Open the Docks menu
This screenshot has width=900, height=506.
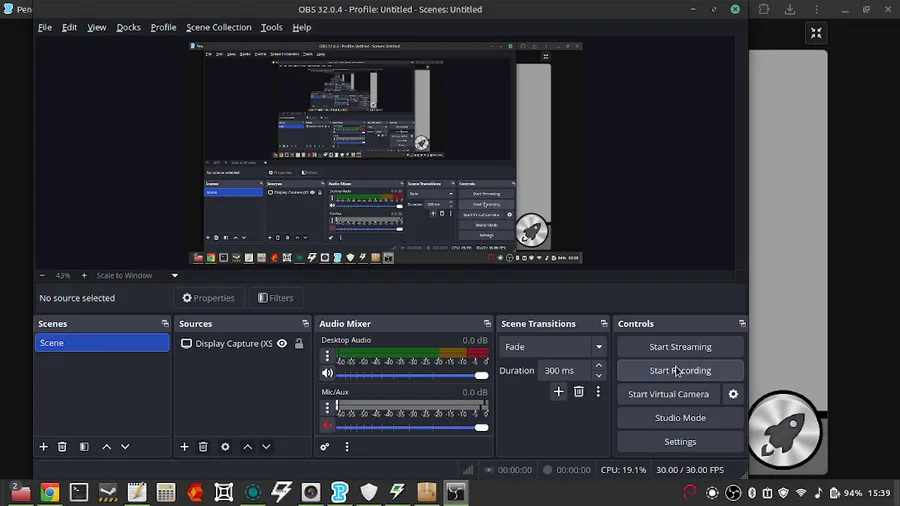[129, 27]
